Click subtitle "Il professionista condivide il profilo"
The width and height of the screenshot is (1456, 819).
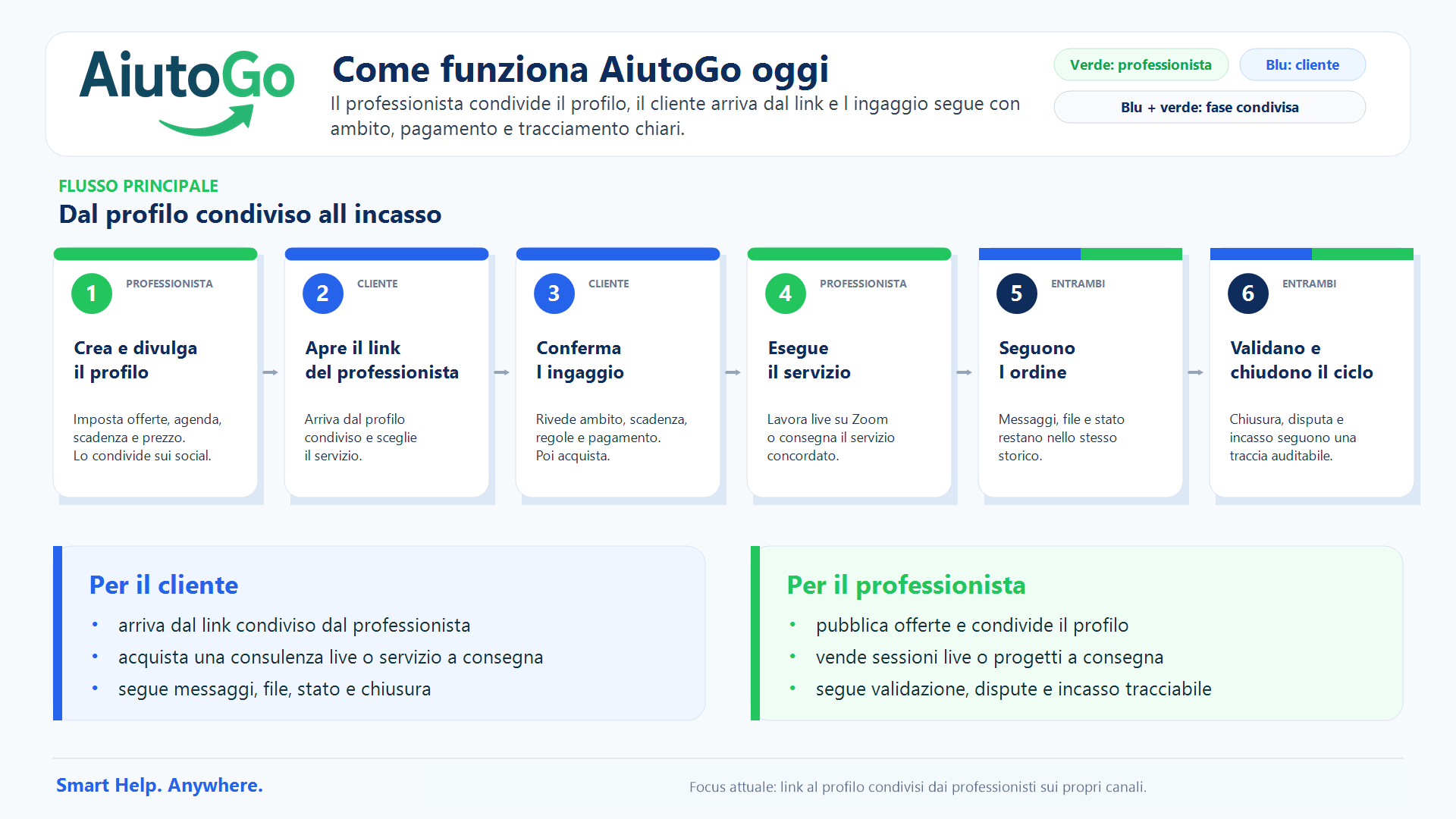click(x=675, y=116)
